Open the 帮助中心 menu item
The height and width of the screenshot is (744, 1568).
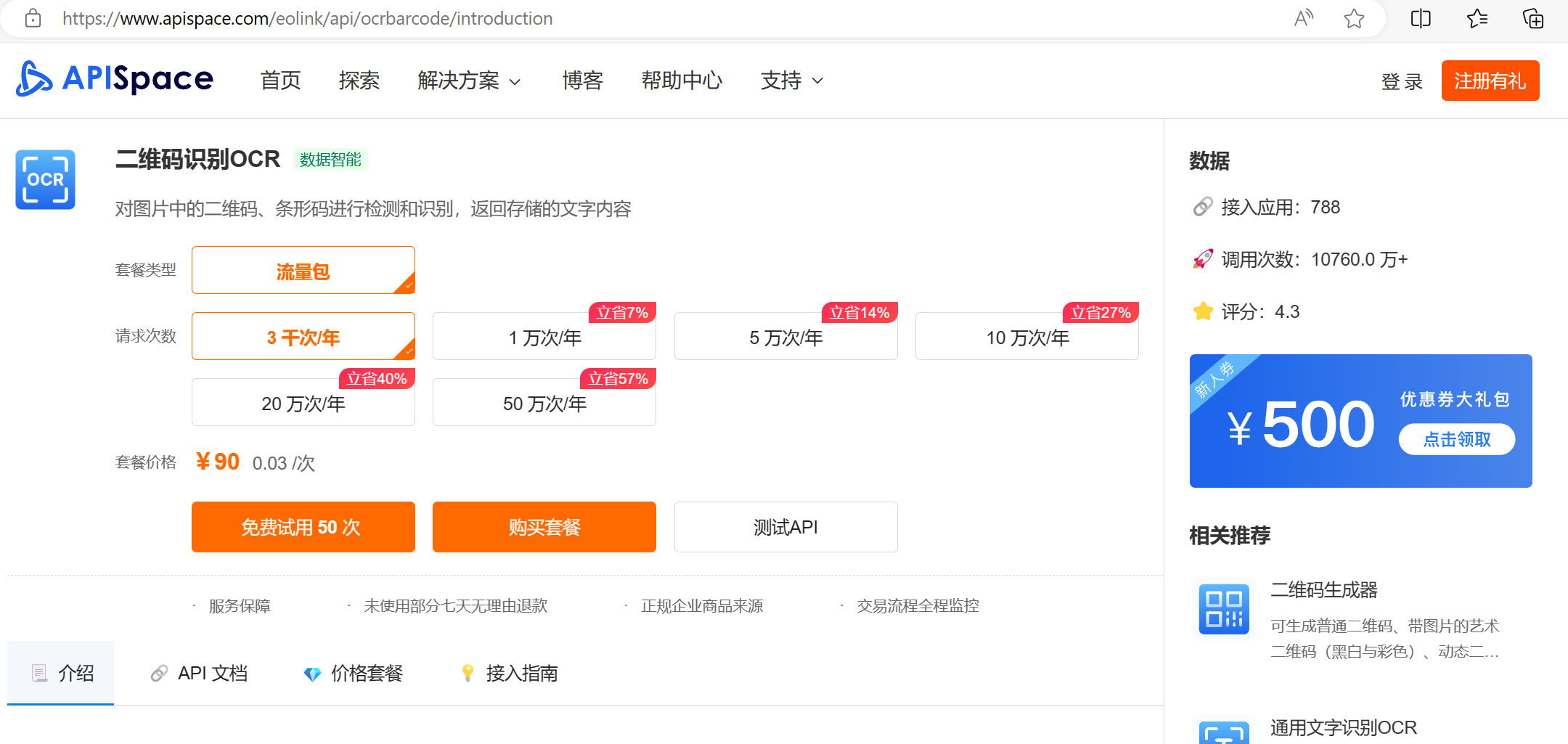(x=682, y=81)
